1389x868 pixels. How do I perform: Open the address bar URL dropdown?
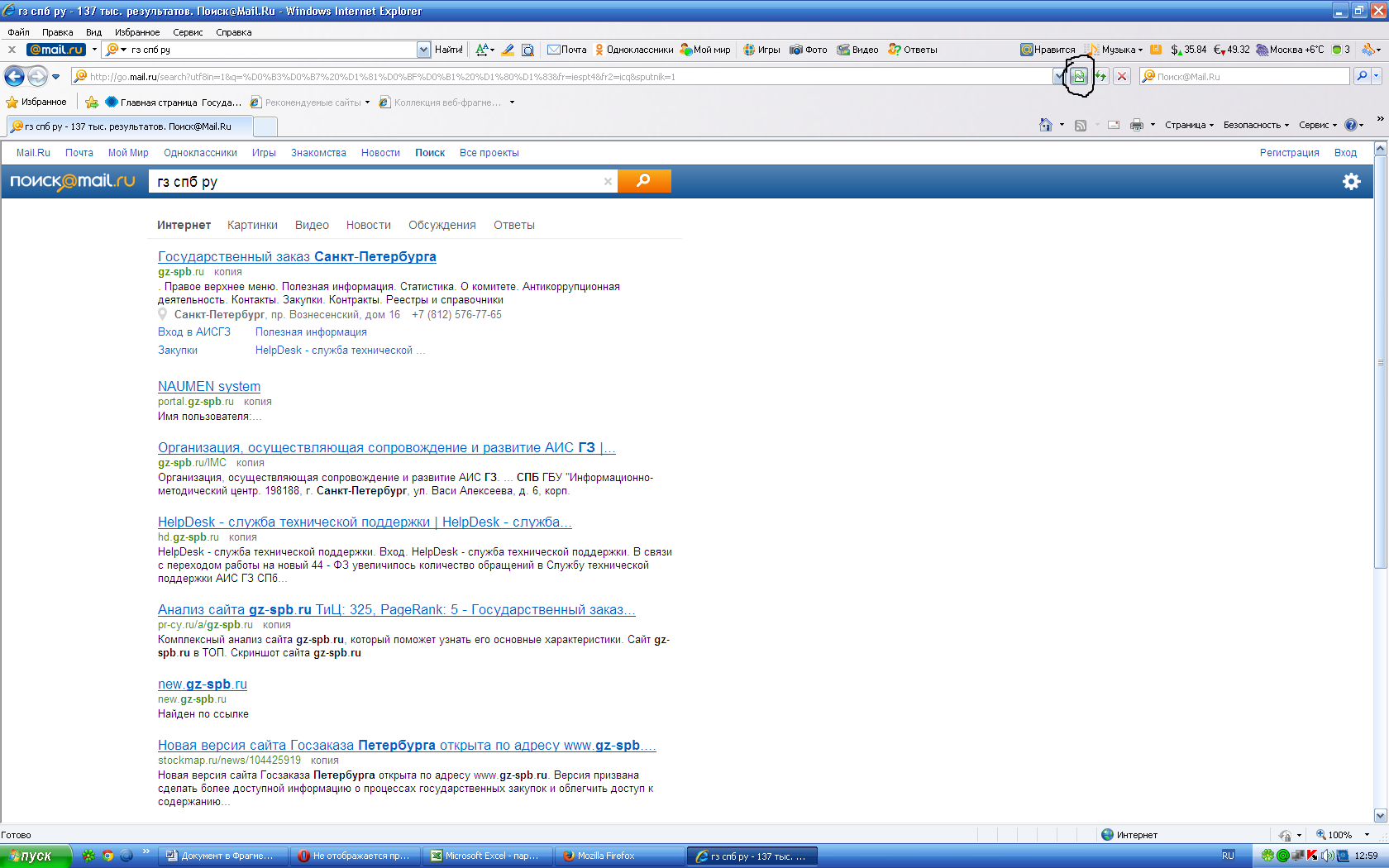[x=1058, y=76]
